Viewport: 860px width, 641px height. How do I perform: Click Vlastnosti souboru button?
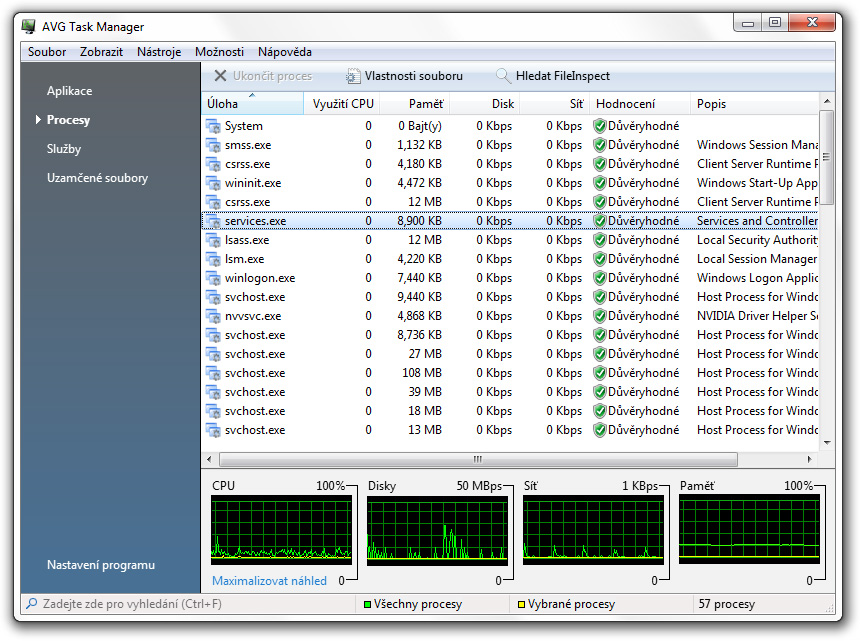(x=404, y=76)
